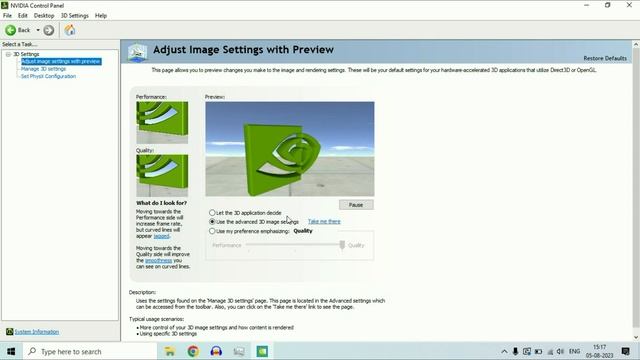Click the page scrollbar up arrow
Image resolution: width=640 pixels, height=360 pixels.
pos(636,44)
